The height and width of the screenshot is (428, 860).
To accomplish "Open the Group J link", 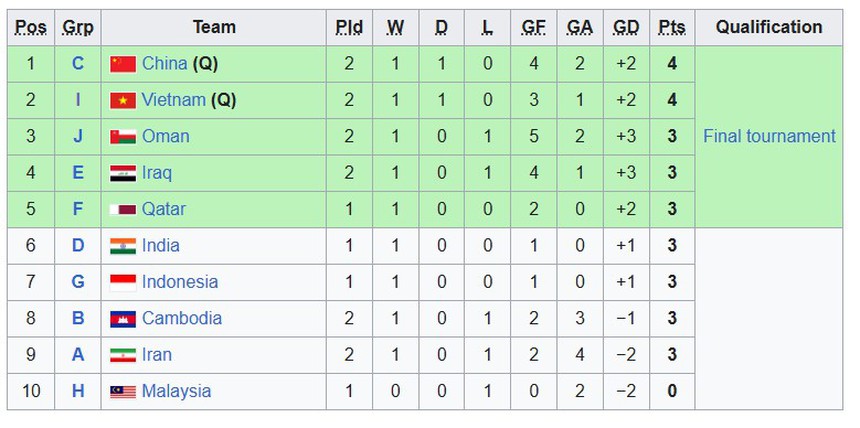I will click(78, 136).
